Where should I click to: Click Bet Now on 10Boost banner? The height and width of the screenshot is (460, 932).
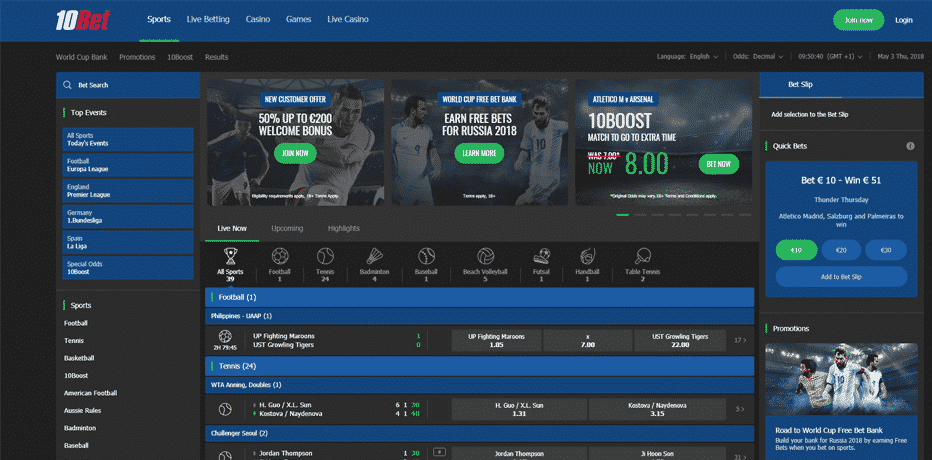tap(719, 164)
